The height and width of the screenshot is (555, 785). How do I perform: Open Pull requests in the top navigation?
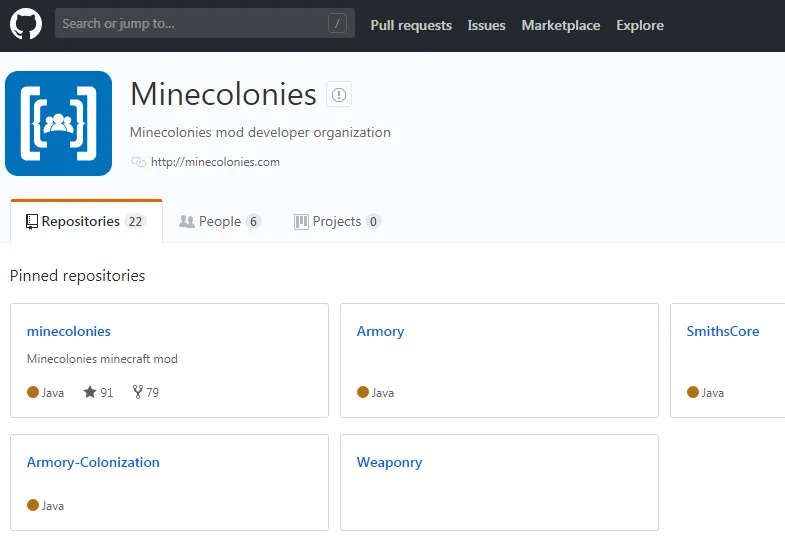411,25
